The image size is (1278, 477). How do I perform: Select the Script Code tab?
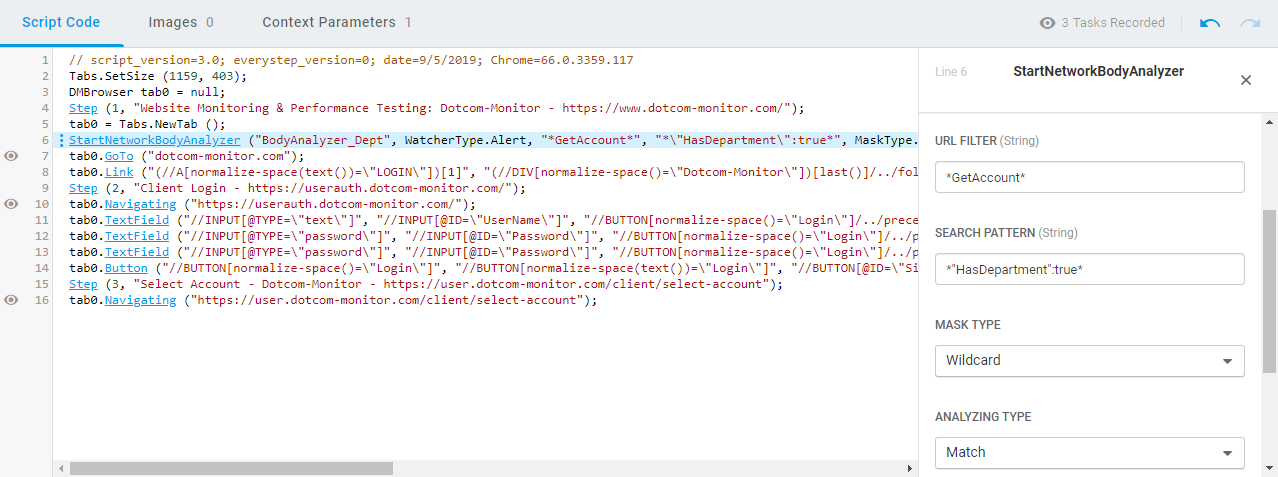pyautogui.click(x=61, y=22)
